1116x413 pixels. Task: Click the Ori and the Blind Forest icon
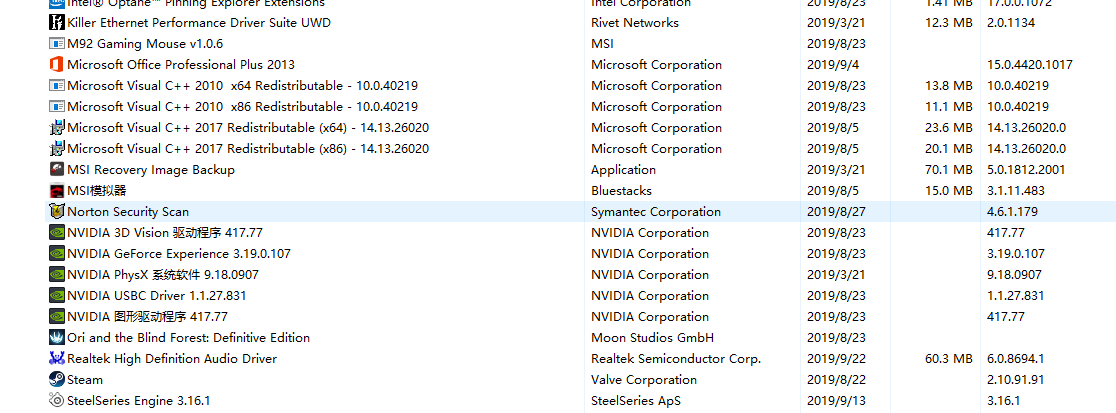[57, 338]
